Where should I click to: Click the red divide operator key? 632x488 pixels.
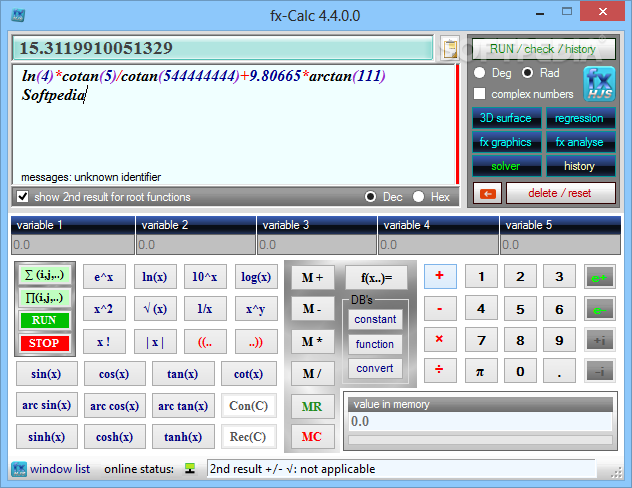tap(440, 370)
